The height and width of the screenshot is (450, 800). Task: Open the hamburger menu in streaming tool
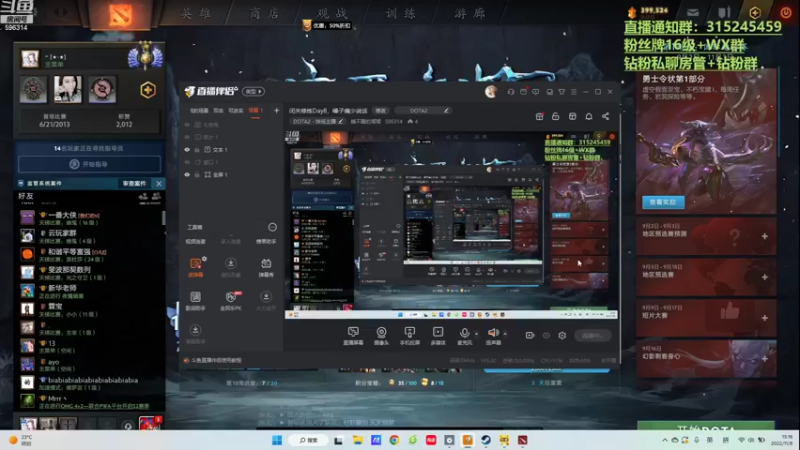click(x=573, y=92)
